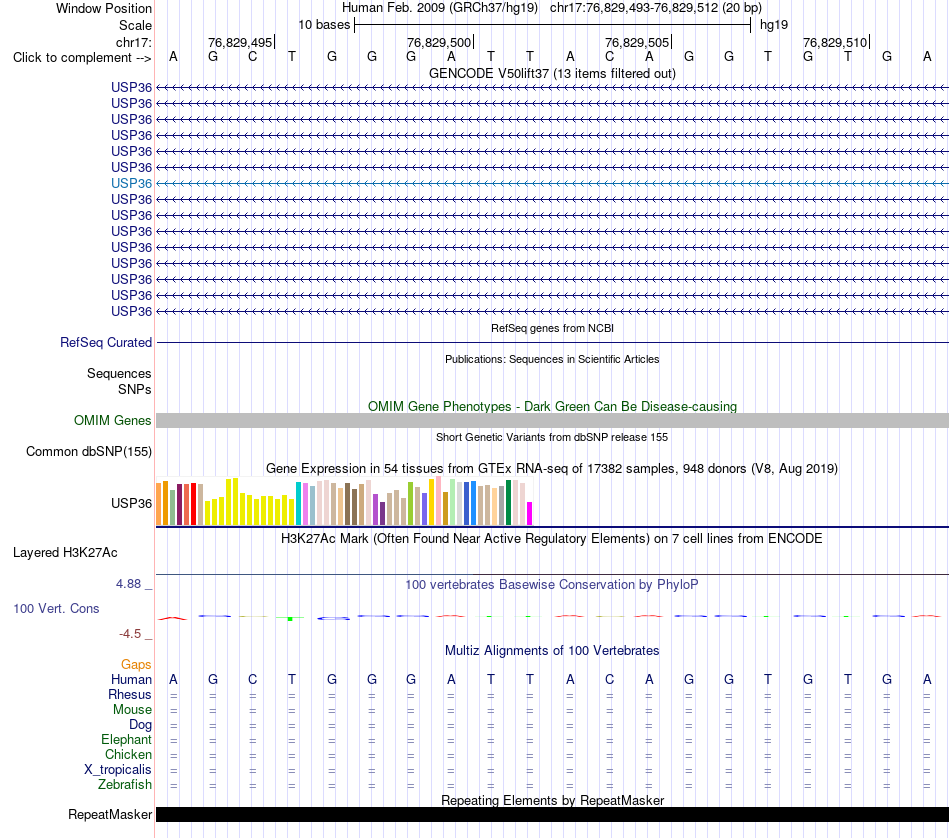This screenshot has width=950, height=838.
Task: Click the GENCODE V50lift37 track title
Action: [552, 73]
